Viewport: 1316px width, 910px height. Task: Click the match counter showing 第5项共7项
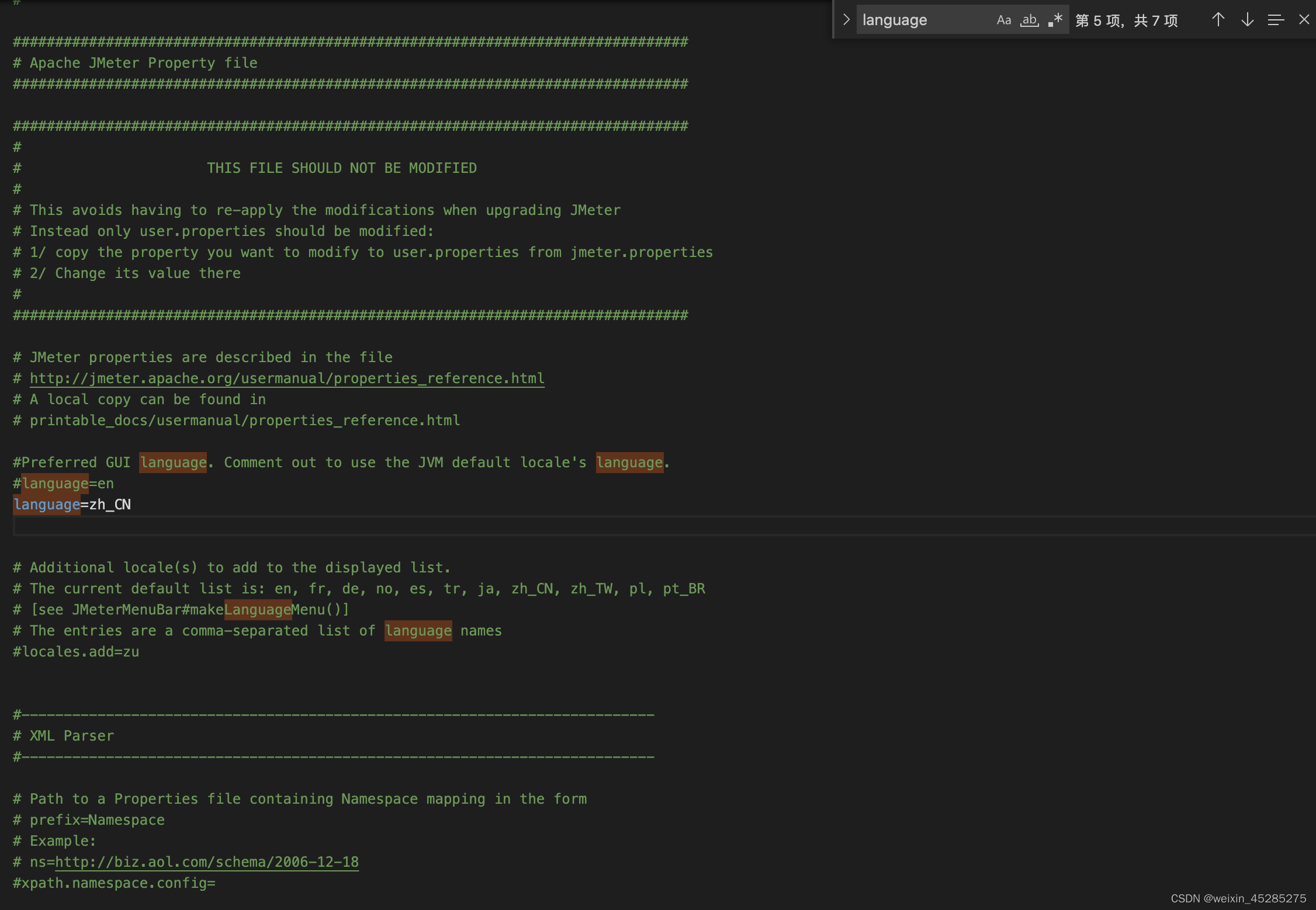click(x=1127, y=20)
